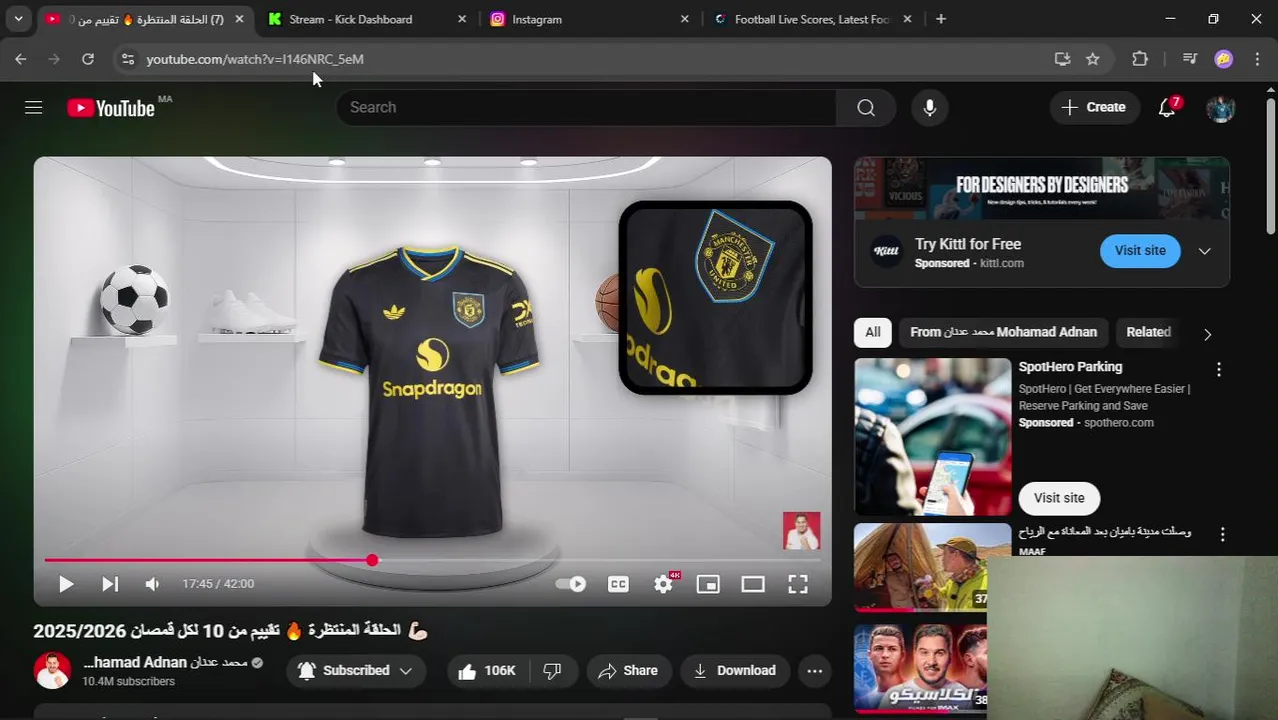Viewport: 1278px width, 720px height.
Task: Select the All filter chip
Action: (873, 332)
